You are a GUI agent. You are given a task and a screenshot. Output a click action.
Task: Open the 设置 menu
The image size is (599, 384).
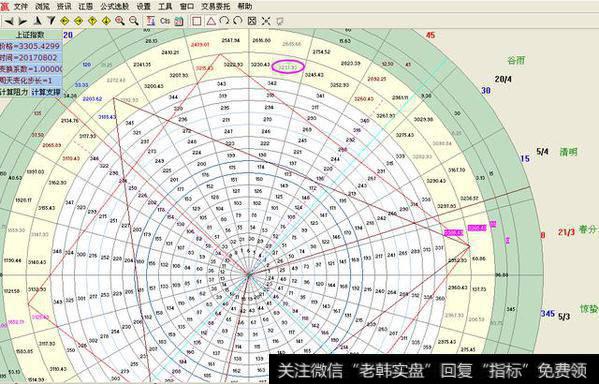144,6
